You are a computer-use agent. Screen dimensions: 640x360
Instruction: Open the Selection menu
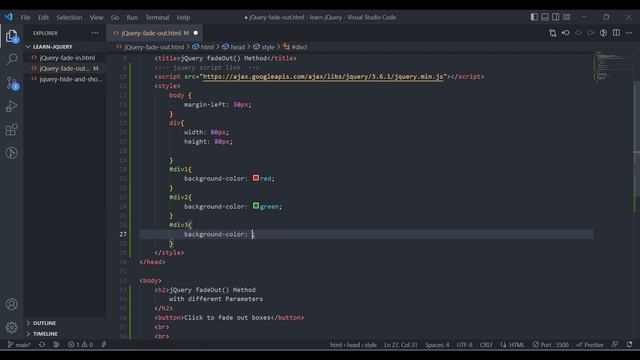69,18
